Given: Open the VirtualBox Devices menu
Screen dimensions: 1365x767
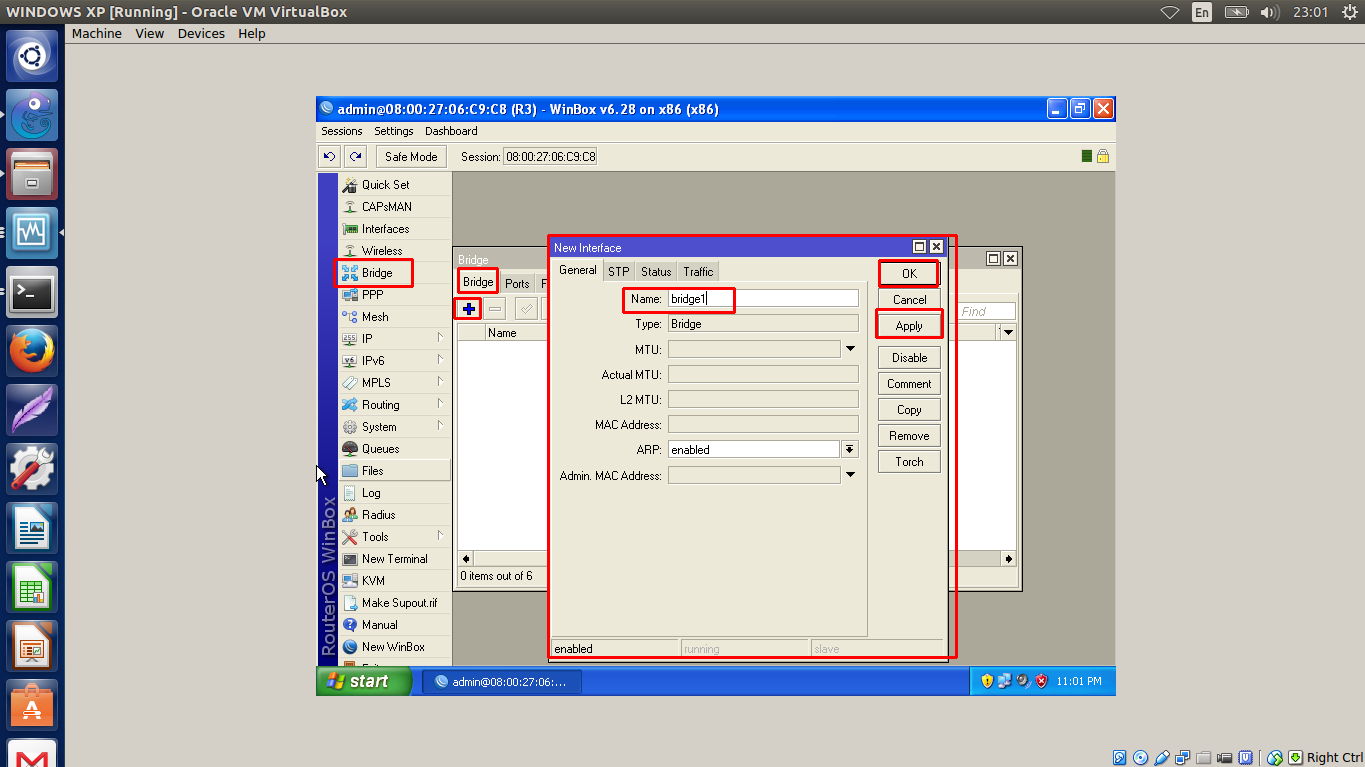Looking at the screenshot, I should click(x=201, y=33).
